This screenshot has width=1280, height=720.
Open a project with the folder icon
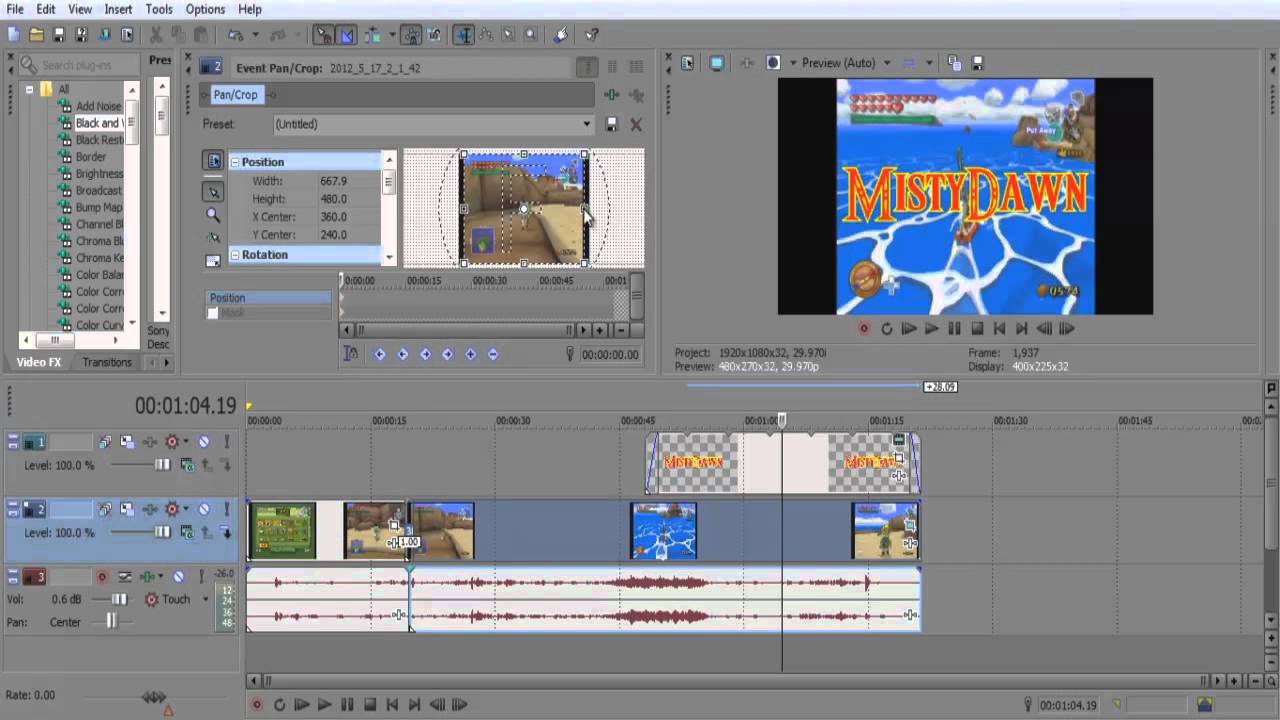point(36,34)
